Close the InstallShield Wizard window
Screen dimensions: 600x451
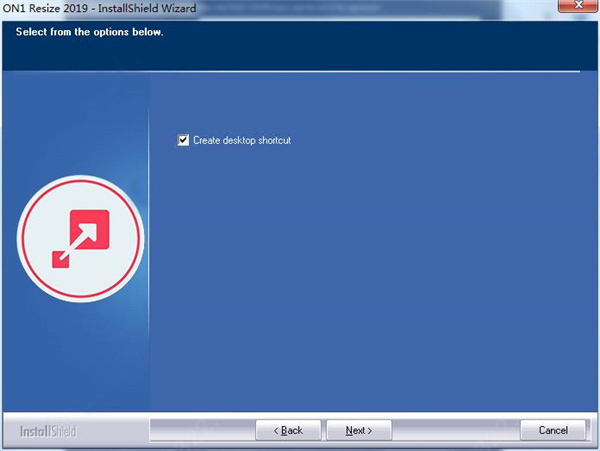(x=578, y=5)
